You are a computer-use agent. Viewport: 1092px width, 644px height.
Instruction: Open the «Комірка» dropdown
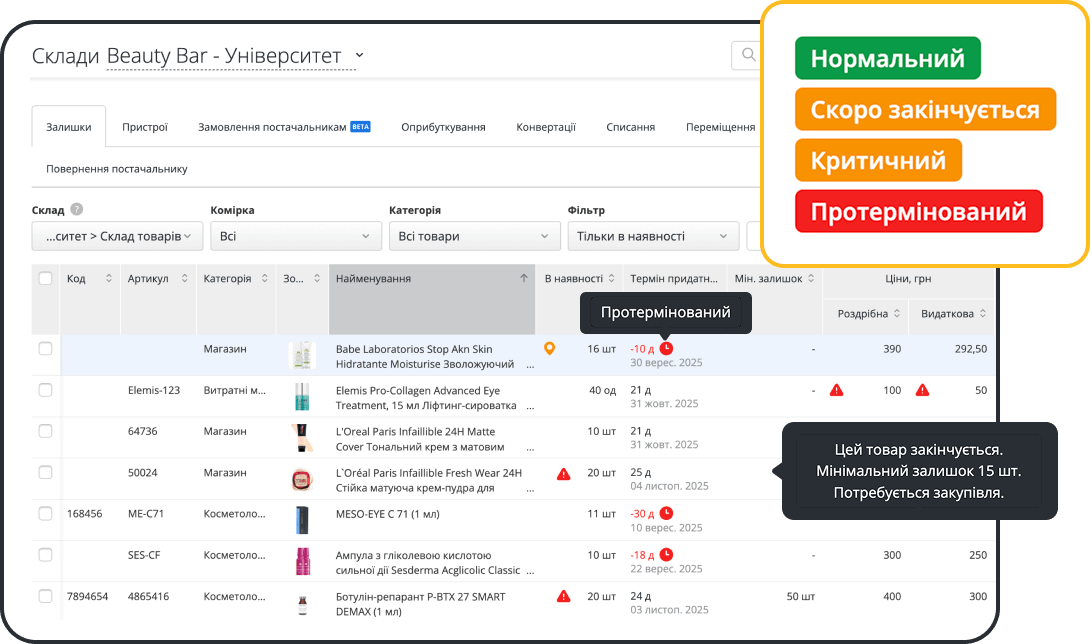[295, 236]
